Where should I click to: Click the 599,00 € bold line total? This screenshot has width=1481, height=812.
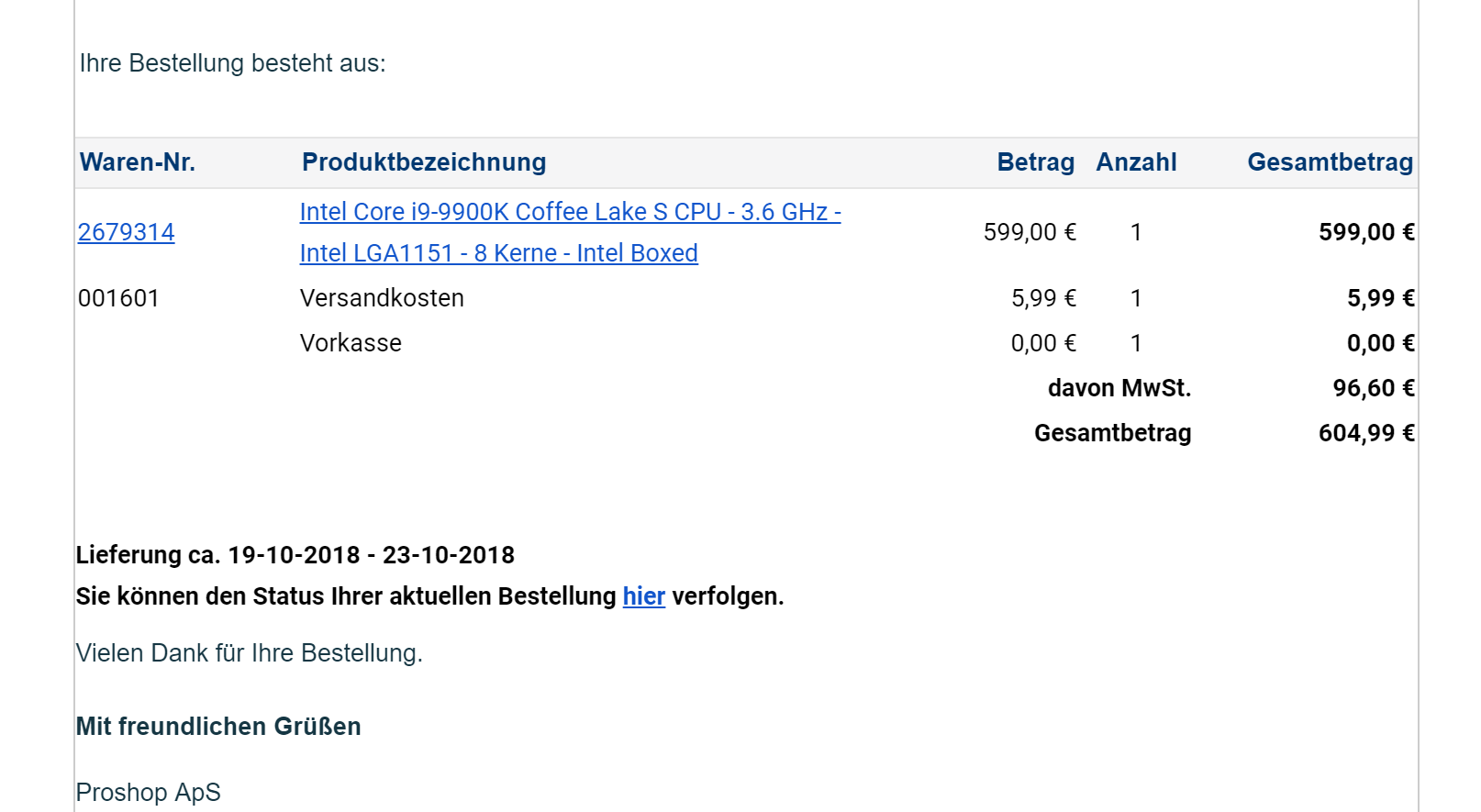[x=1366, y=232]
